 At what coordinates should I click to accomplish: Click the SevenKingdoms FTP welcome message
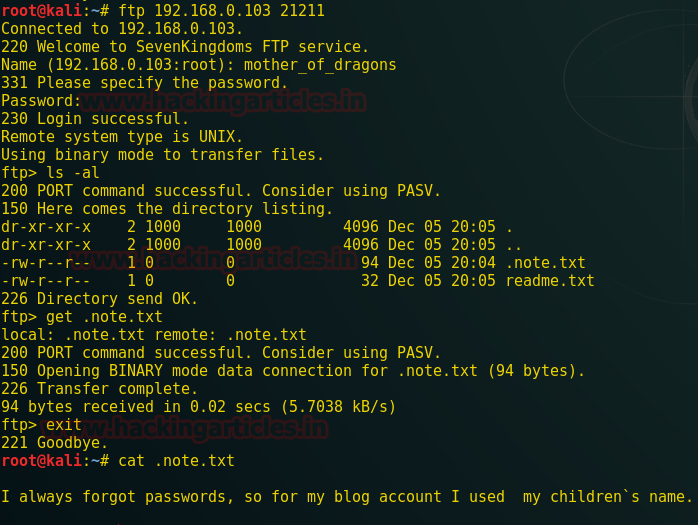[x=185, y=46]
